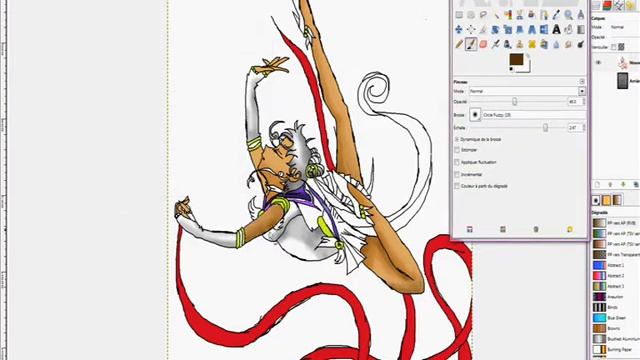Select the Blur/Sharpen drop tool
Screen dimensions: 640x360
coord(556,44)
